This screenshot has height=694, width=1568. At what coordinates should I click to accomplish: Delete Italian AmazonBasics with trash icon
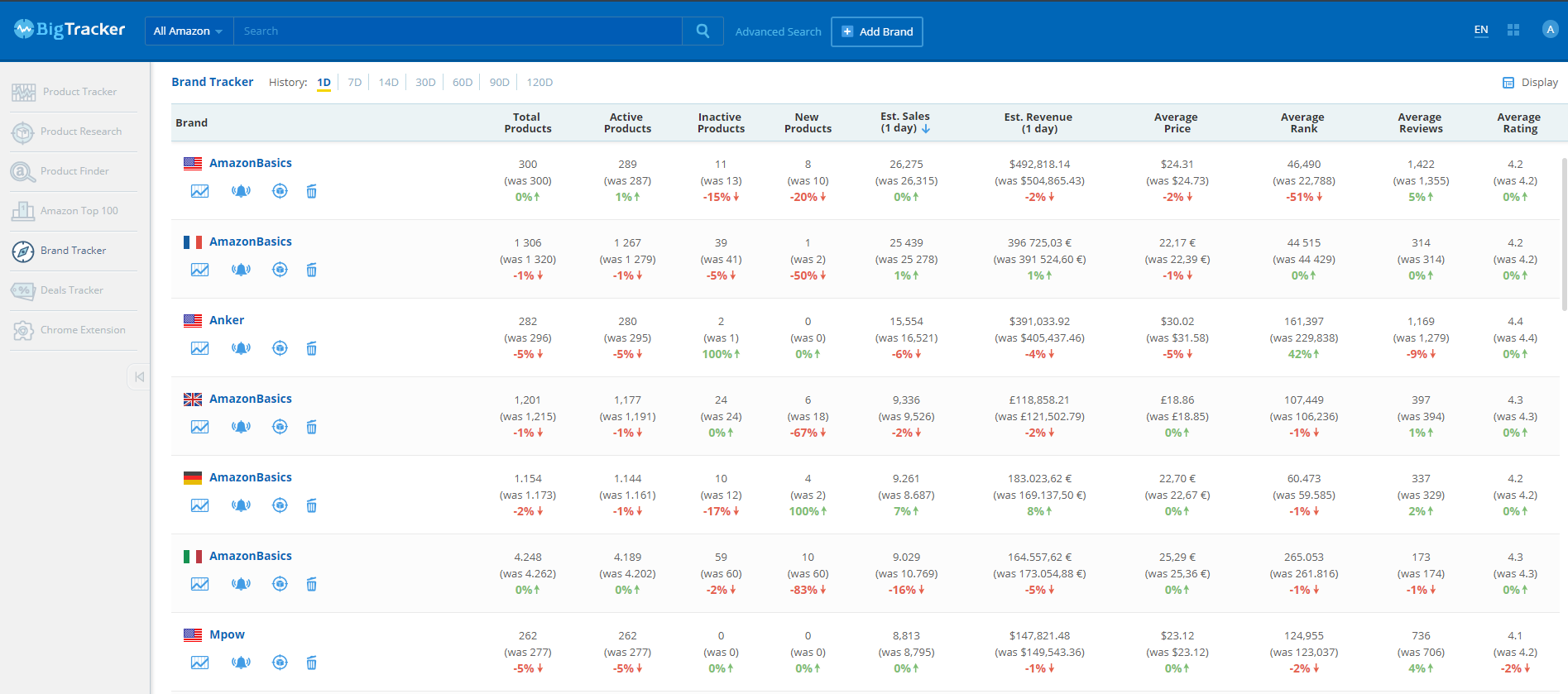[311, 584]
